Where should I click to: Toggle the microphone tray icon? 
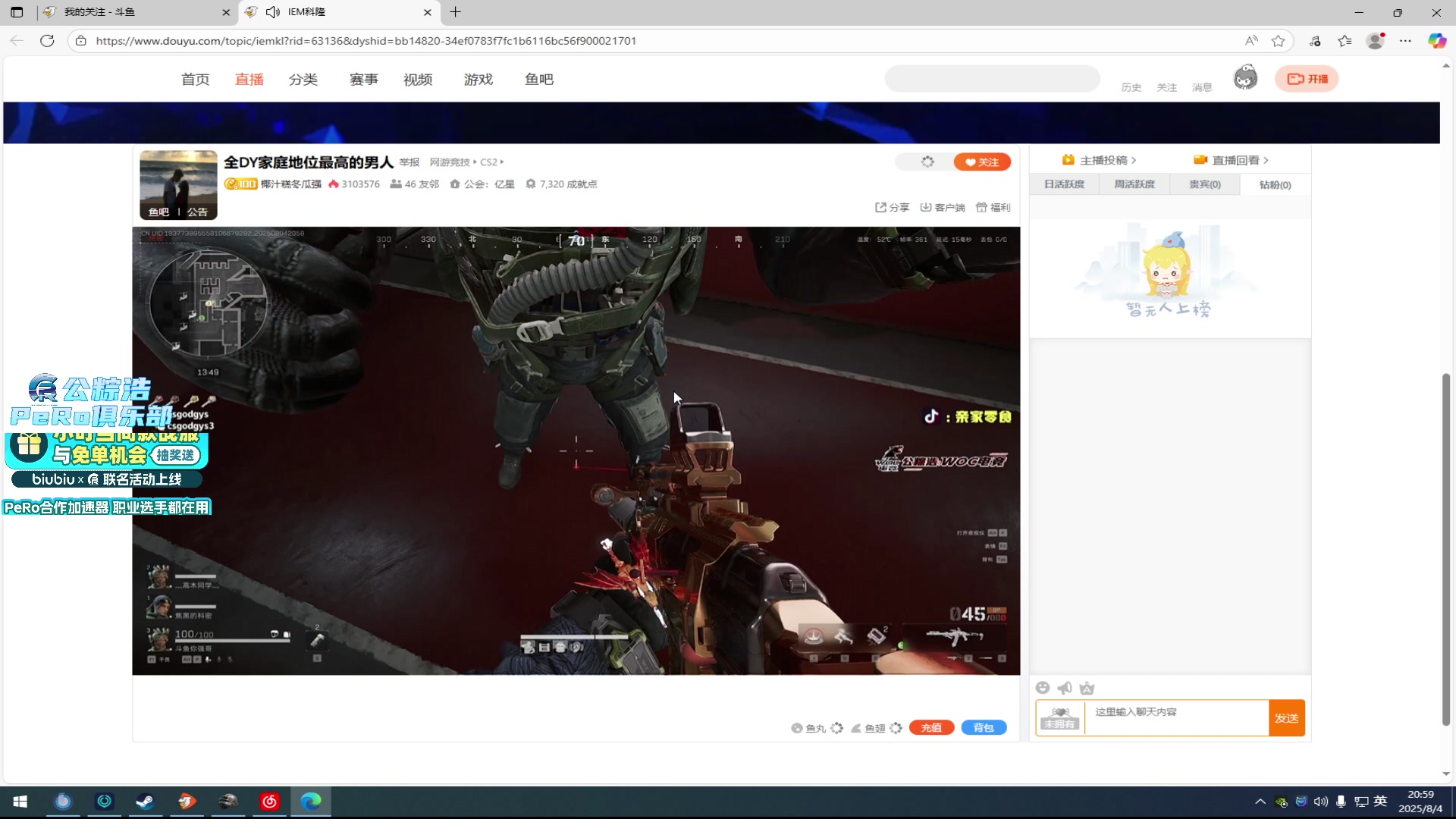[x=1341, y=802]
